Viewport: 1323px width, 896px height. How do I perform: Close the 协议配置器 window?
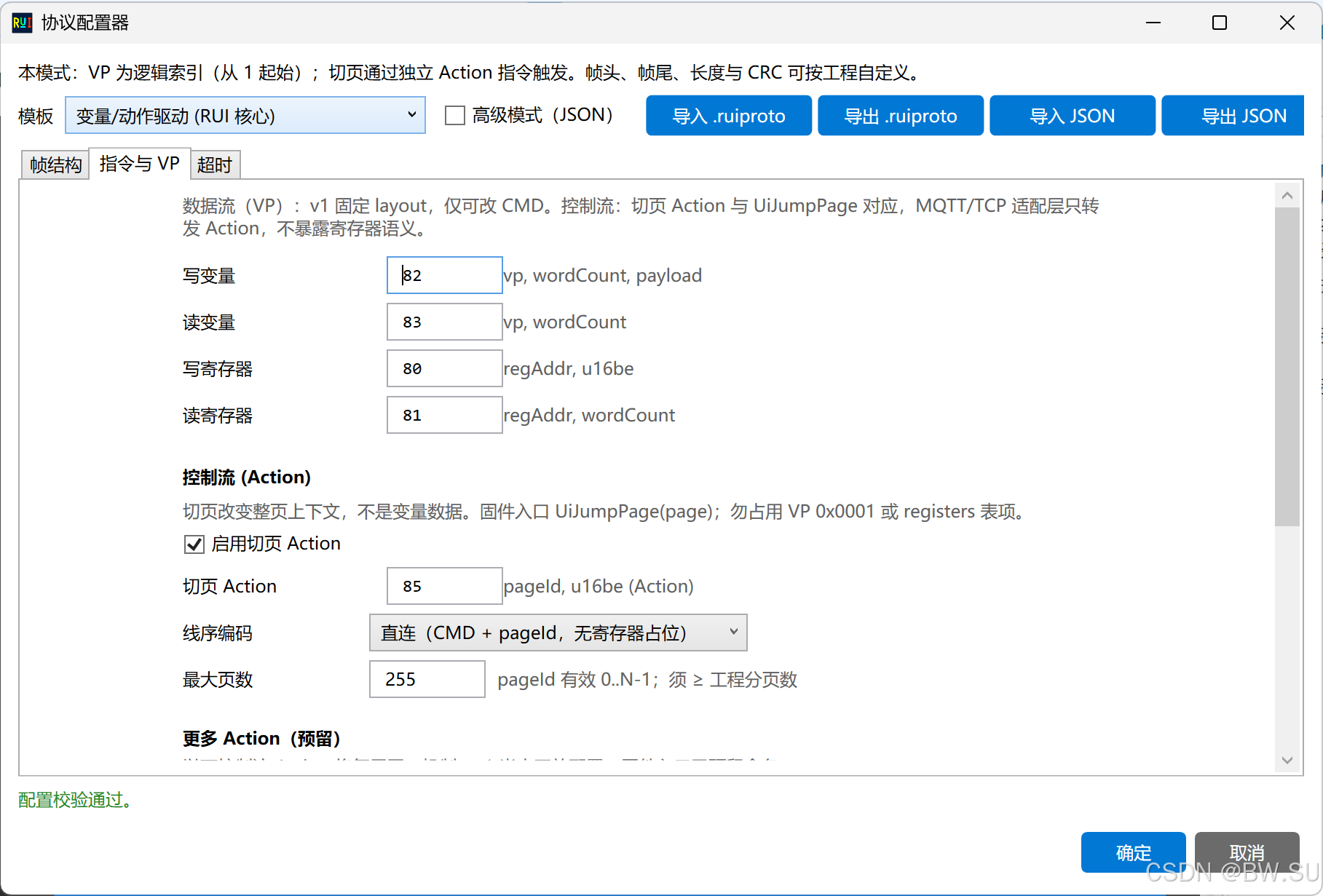(1287, 23)
